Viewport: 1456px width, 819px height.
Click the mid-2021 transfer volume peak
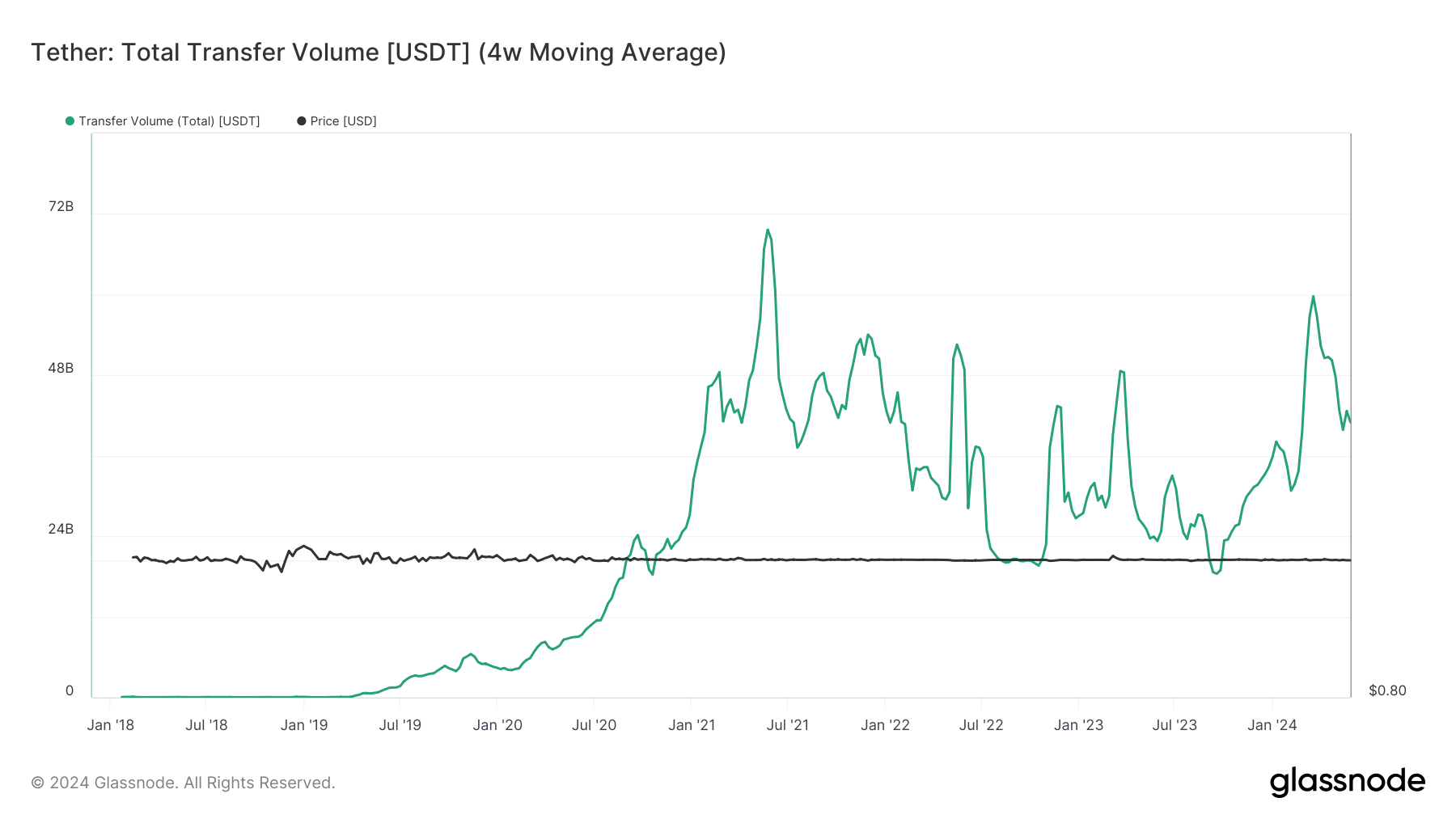coord(768,230)
